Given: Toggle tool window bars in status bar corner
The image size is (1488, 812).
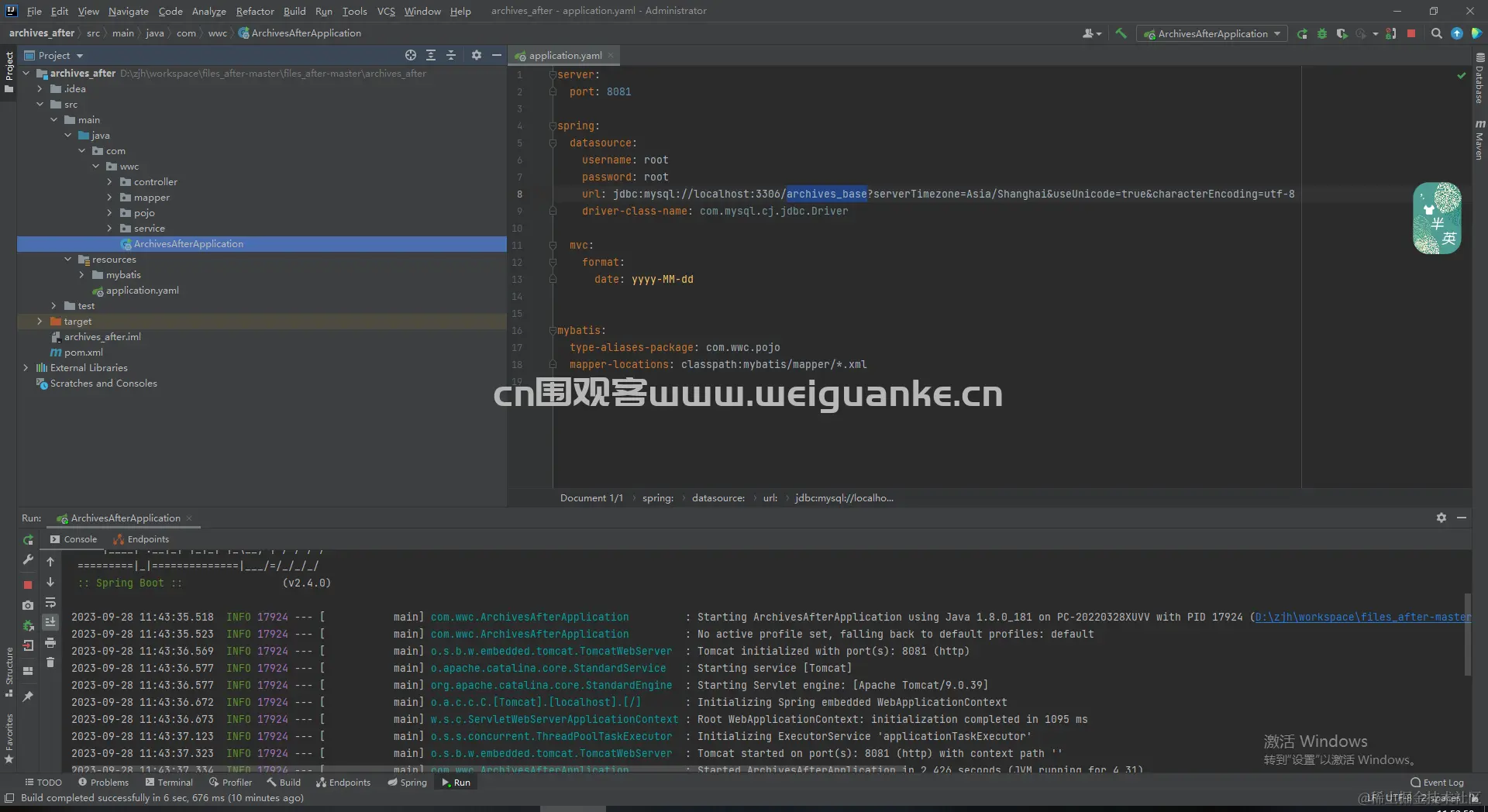Looking at the screenshot, I should click(9, 798).
